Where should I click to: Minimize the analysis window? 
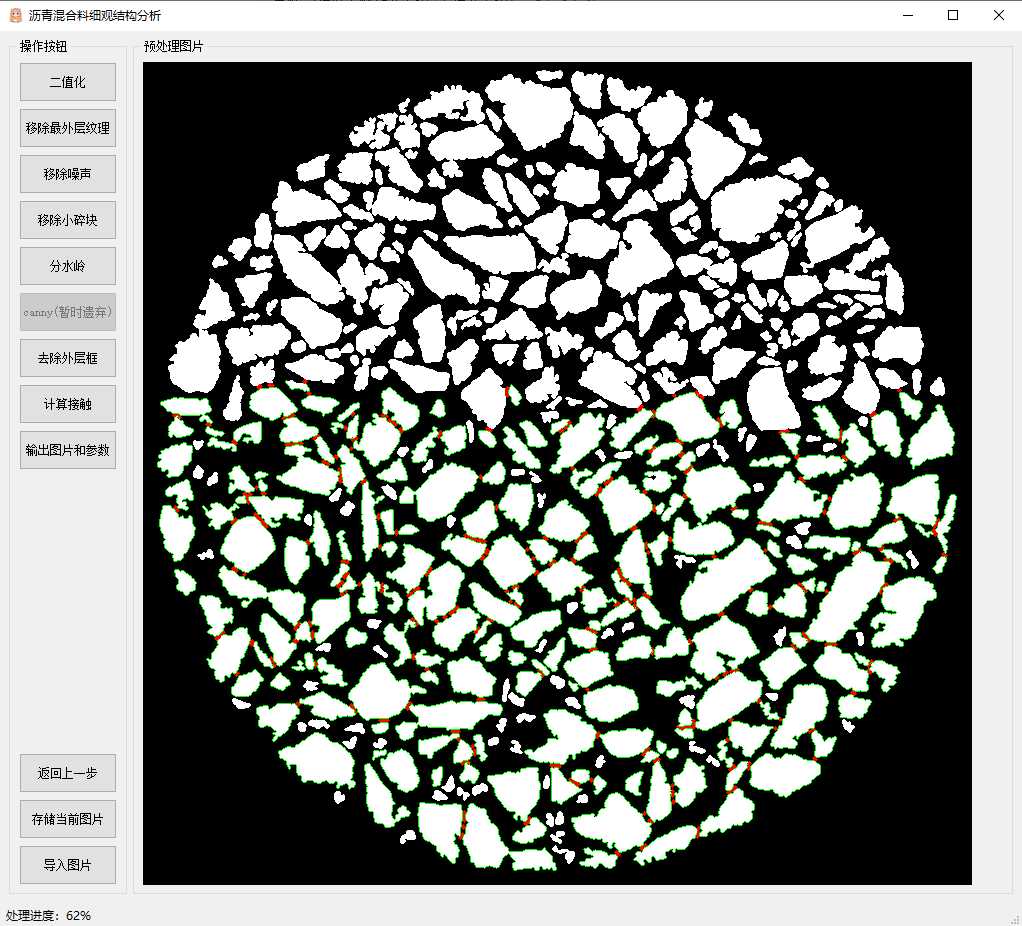(908, 15)
